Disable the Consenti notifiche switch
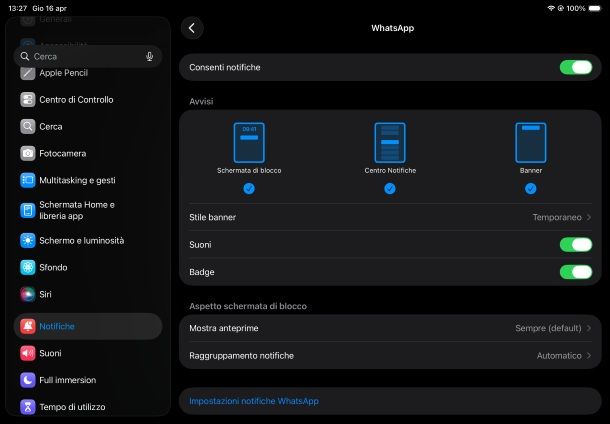Screen dimensions: 610x424 pyautogui.click(x=575, y=67)
